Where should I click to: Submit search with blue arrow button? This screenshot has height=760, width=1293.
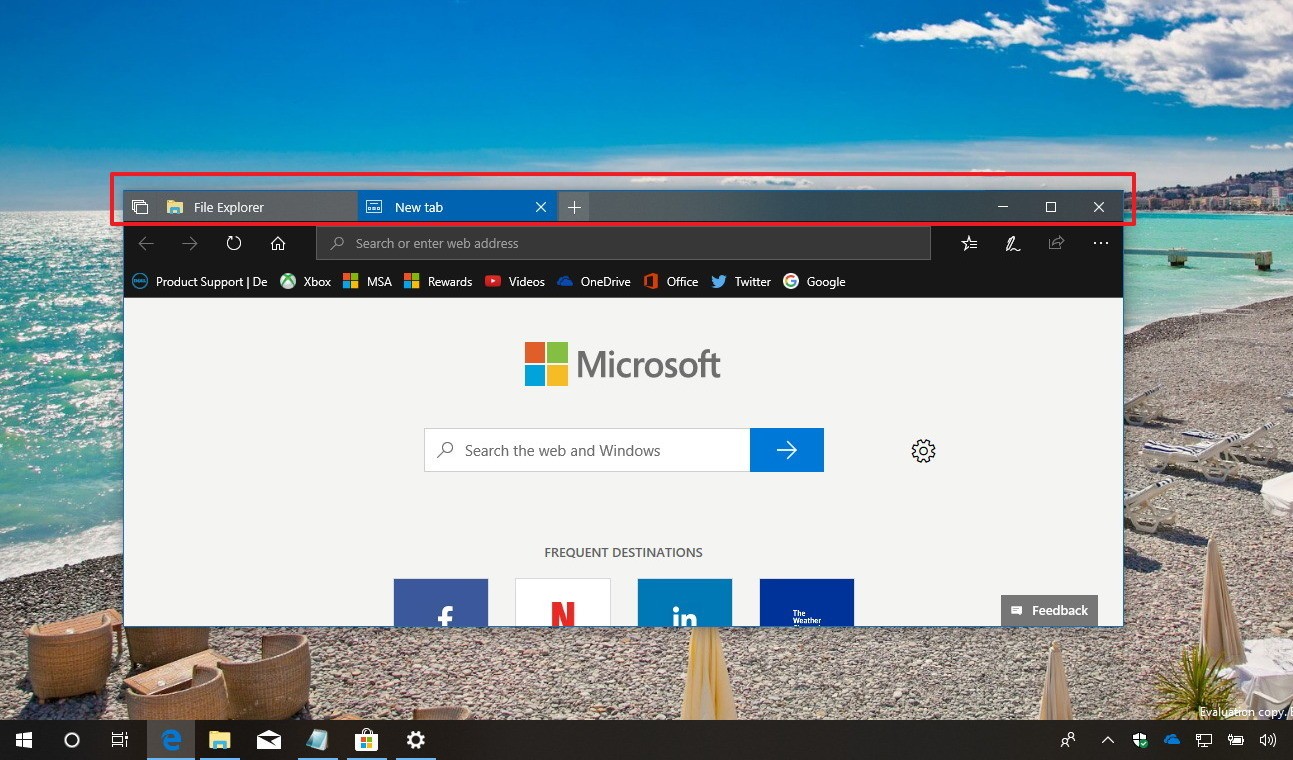point(787,450)
